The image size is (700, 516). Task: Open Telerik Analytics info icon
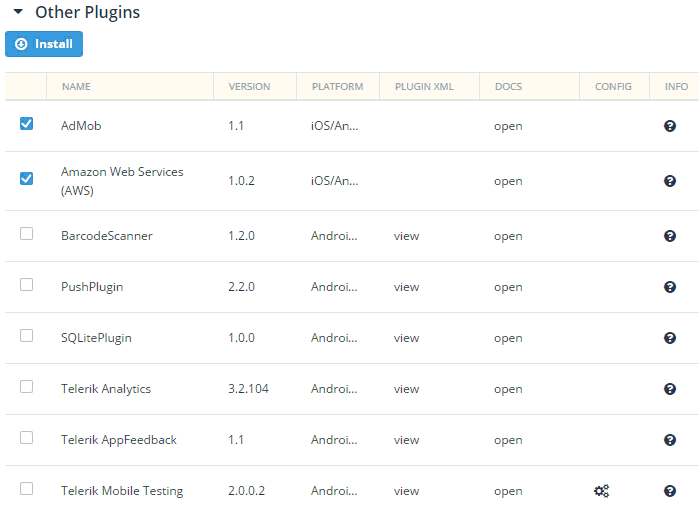point(670,389)
